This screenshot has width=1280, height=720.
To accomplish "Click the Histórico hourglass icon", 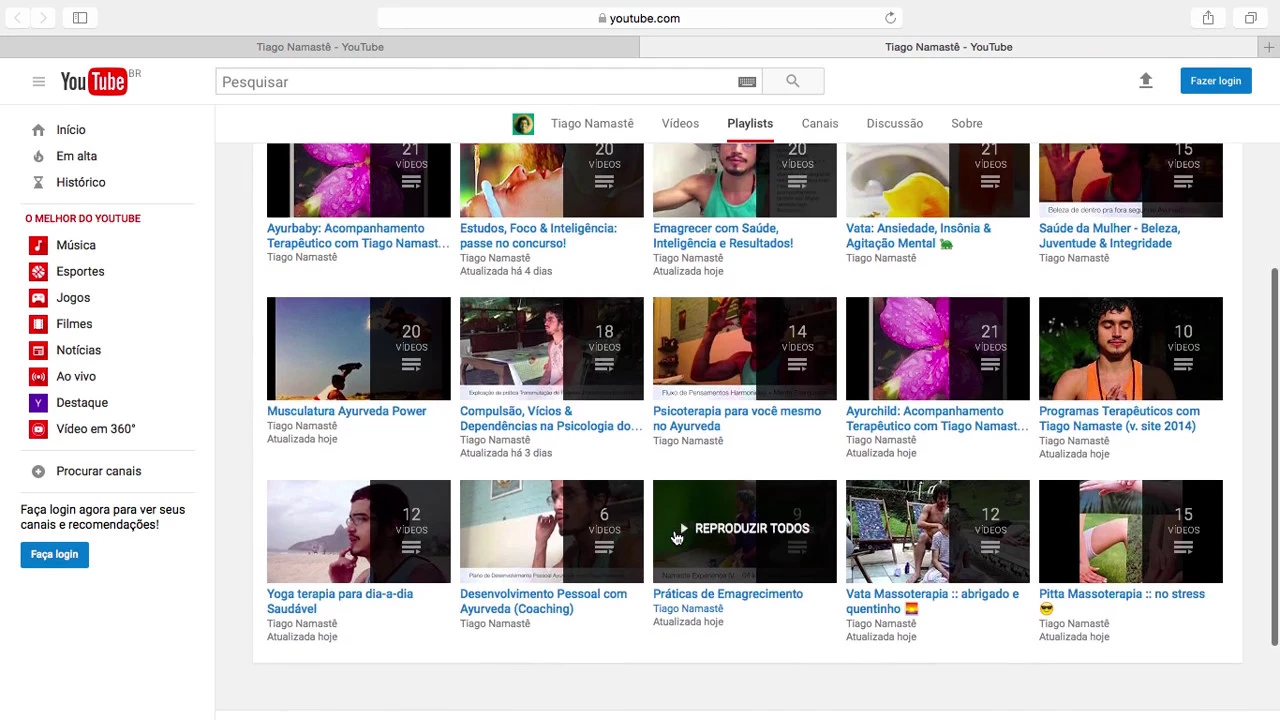I will click(x=38, y=182).
